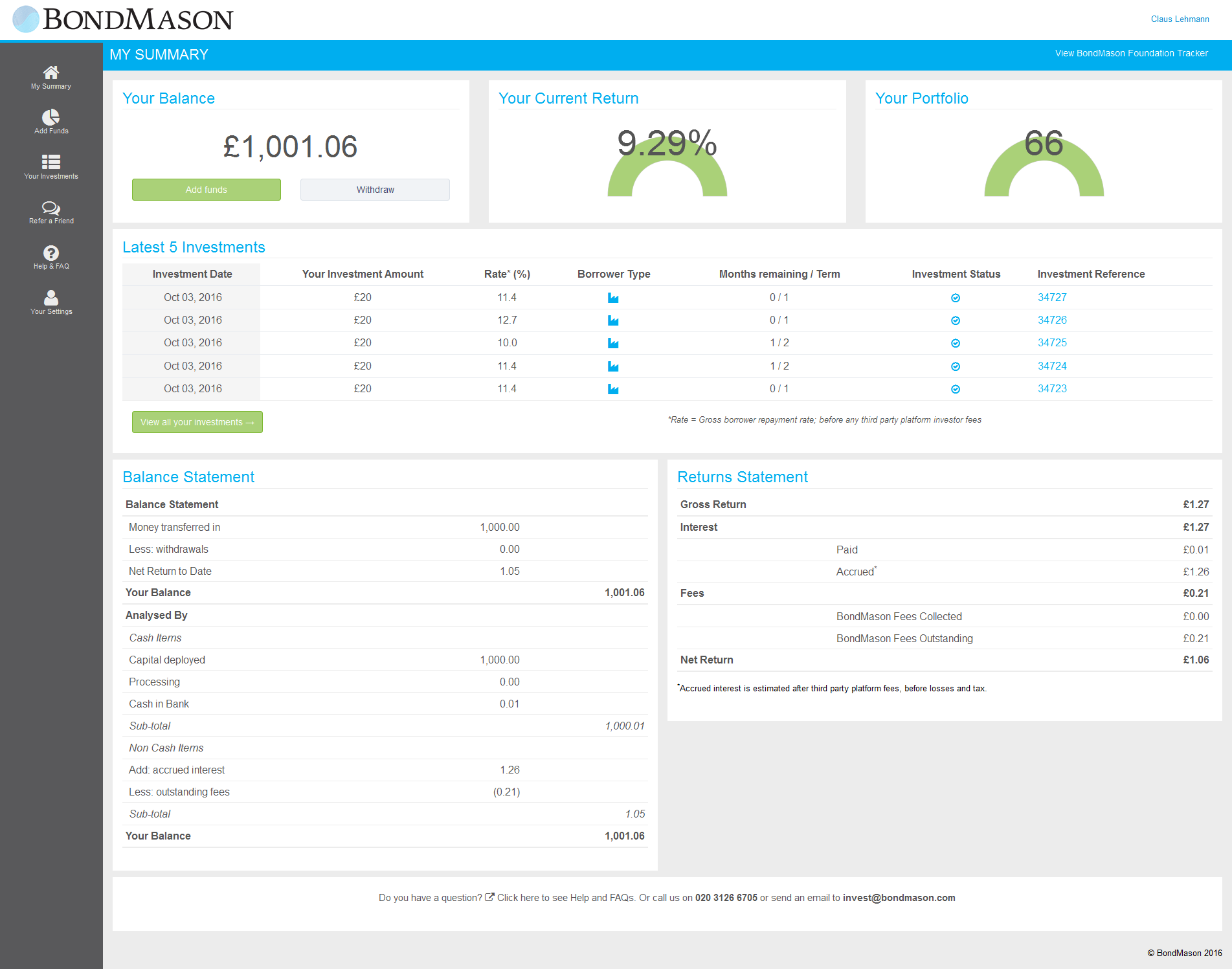
Task: Click the Accrued £1.26 row
Action: [x=945, y=572]
